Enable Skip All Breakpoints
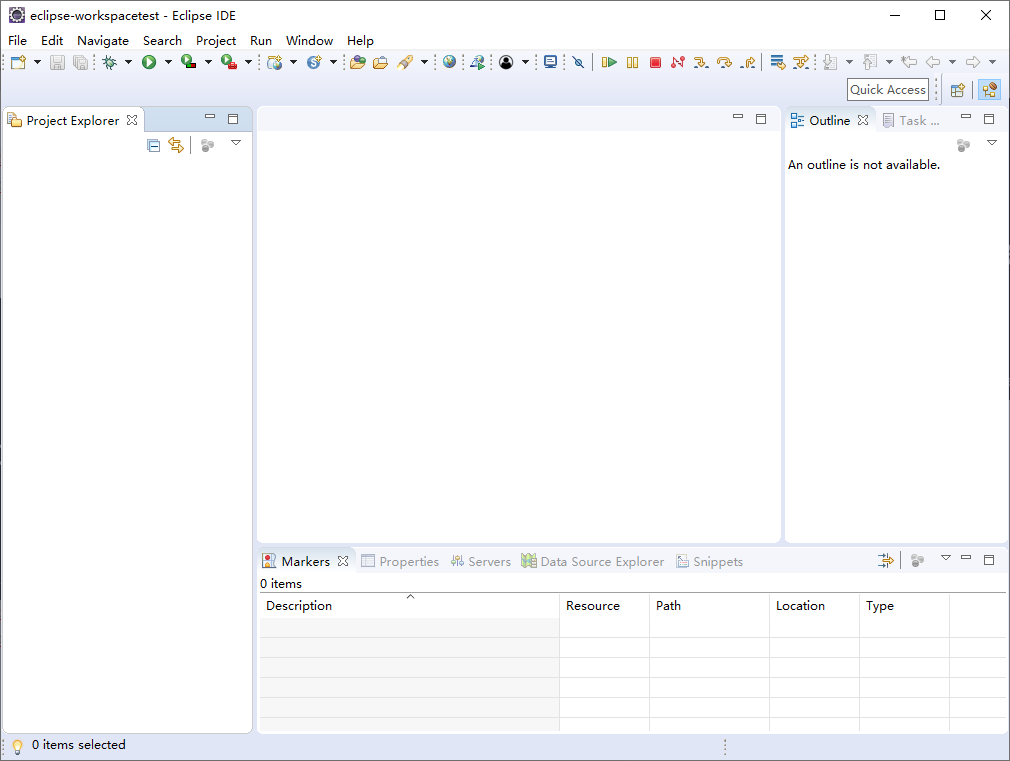The image size is (1010, 761). coord(578,61)
